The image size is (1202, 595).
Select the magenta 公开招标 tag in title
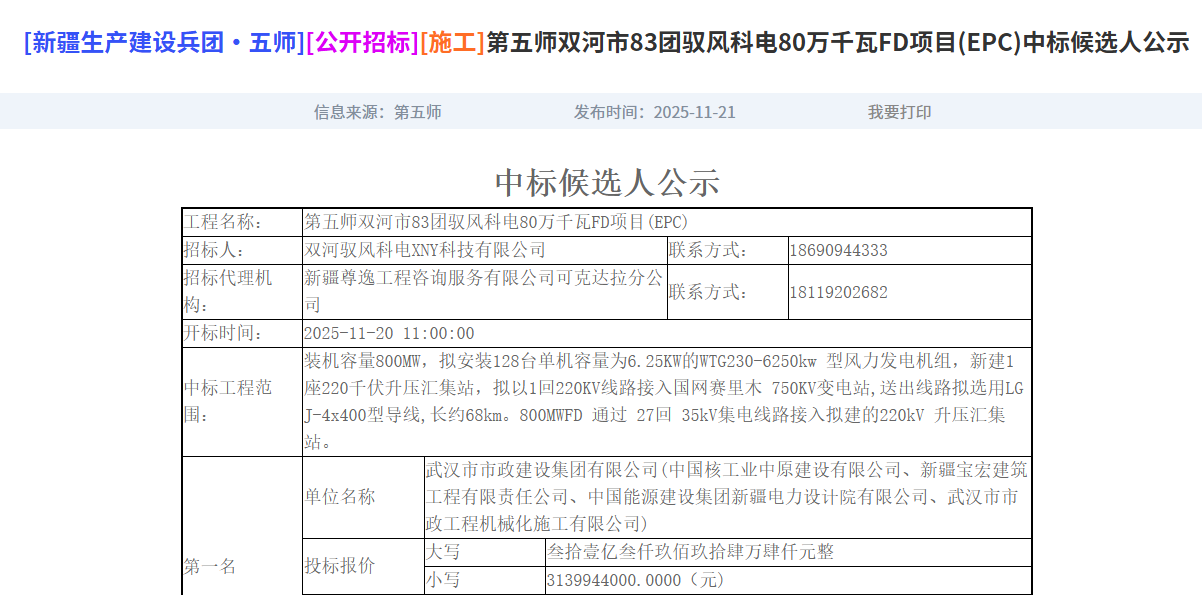click(362, 43)
